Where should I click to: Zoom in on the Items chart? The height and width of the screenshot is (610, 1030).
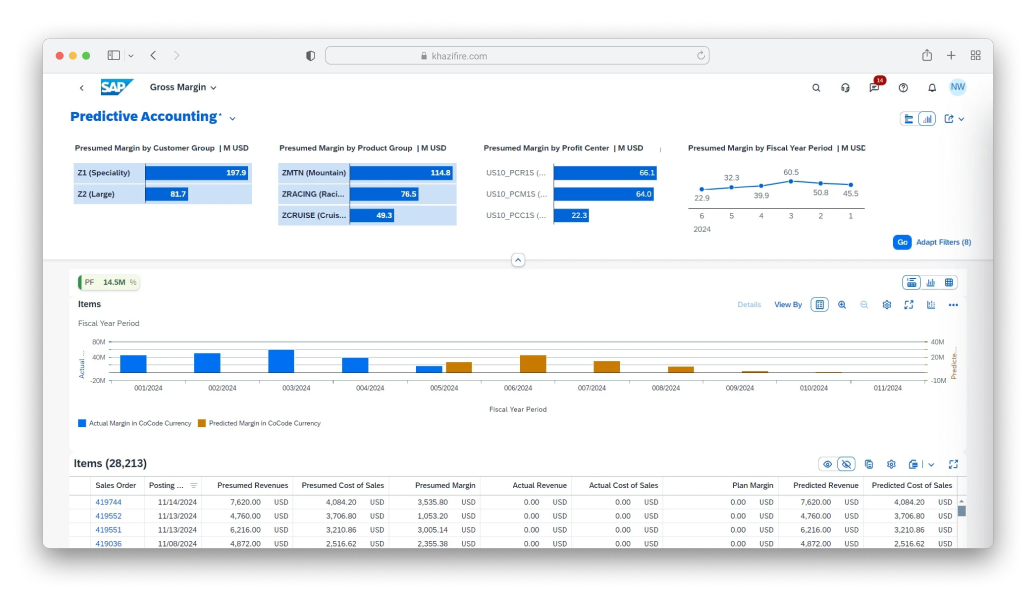click(842, 304)
